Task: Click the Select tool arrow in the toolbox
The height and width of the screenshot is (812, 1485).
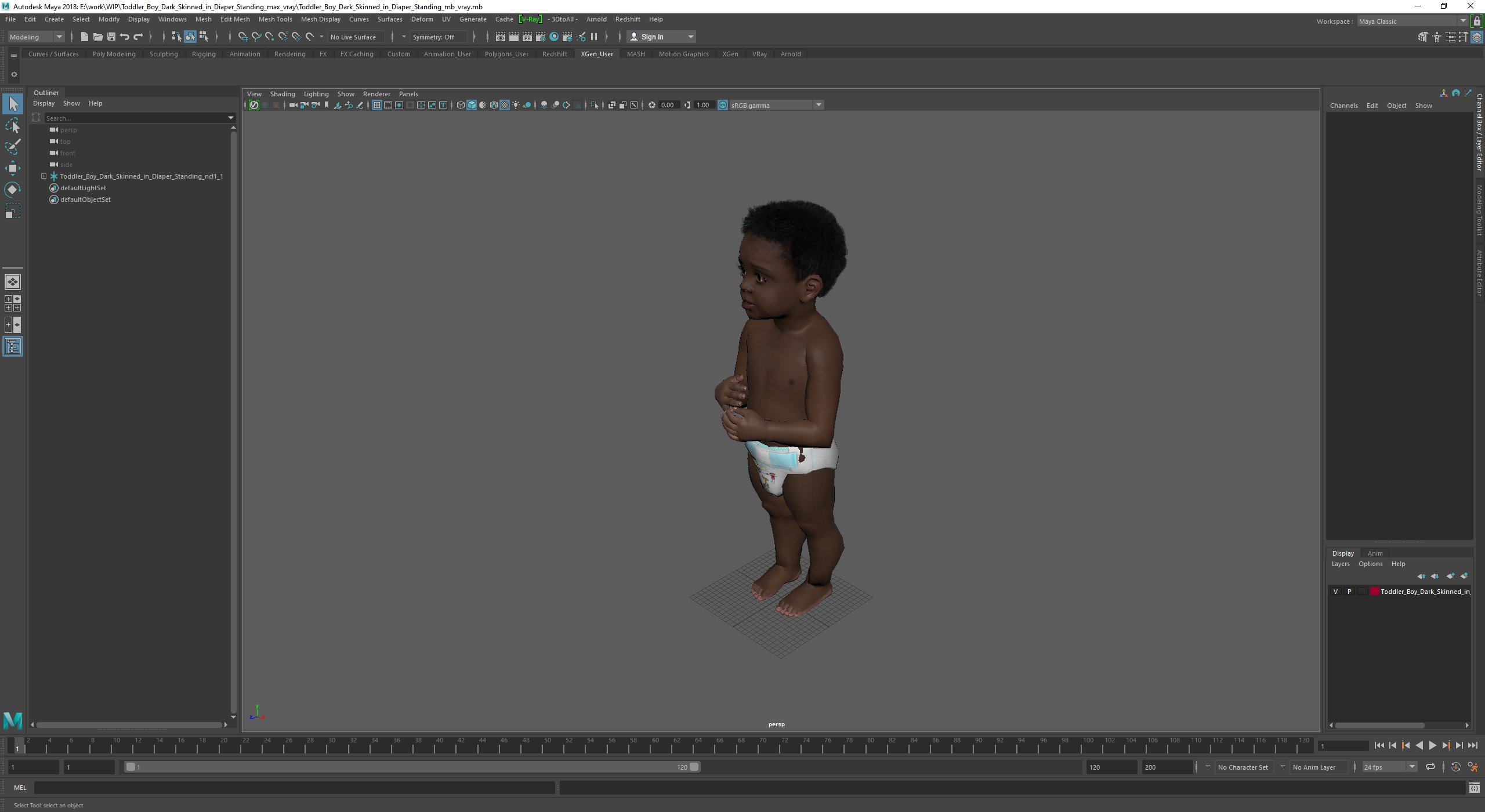Action: coord(13,104)
